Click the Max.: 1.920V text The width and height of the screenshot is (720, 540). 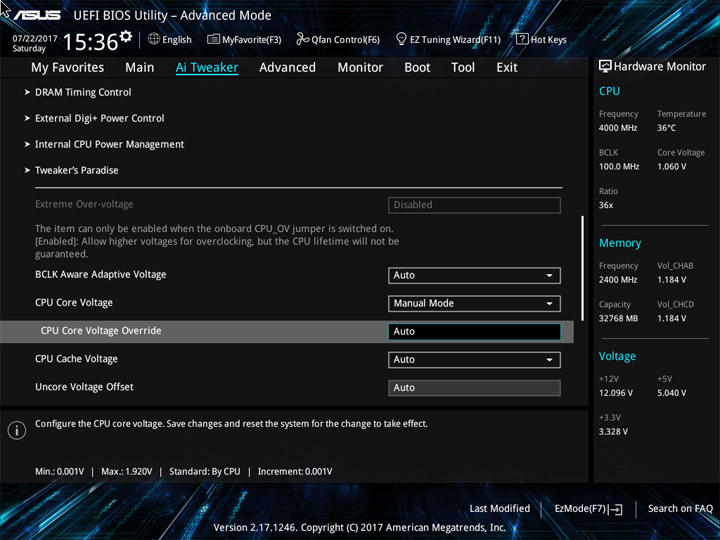coord(127,472)
